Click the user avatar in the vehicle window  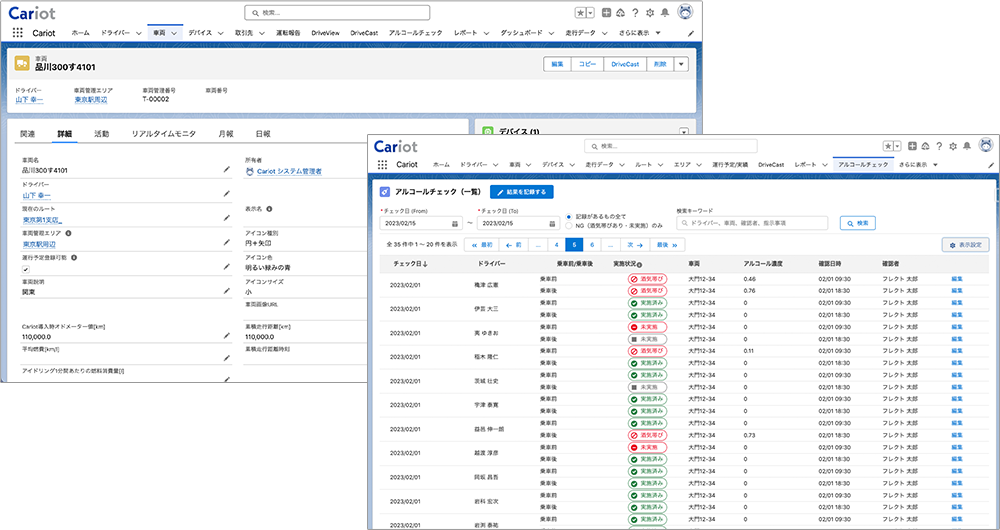pyautogui.click(x=686, y=12)
